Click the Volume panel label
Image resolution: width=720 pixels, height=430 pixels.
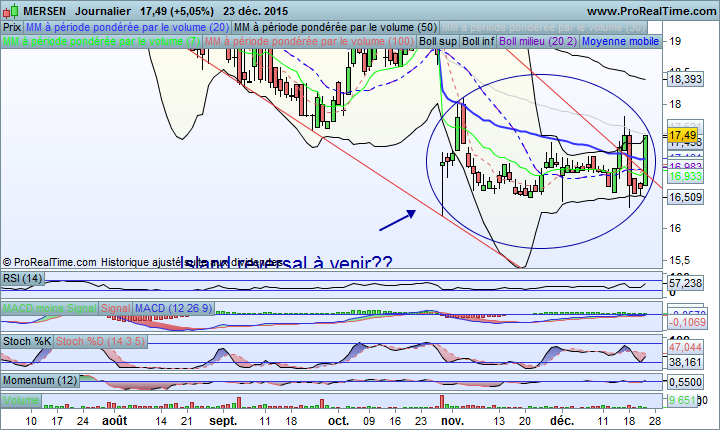(21, 400)
